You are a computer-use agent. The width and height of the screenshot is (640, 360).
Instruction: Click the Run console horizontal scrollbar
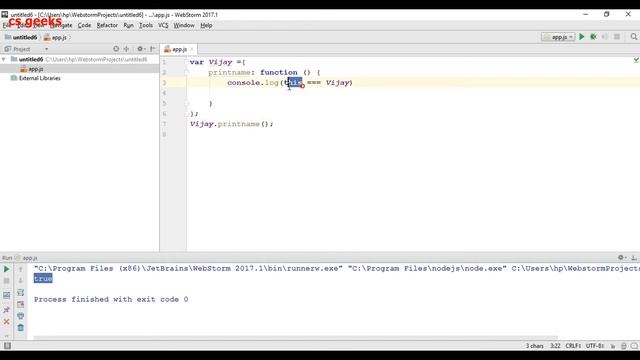tap(295, 338)
